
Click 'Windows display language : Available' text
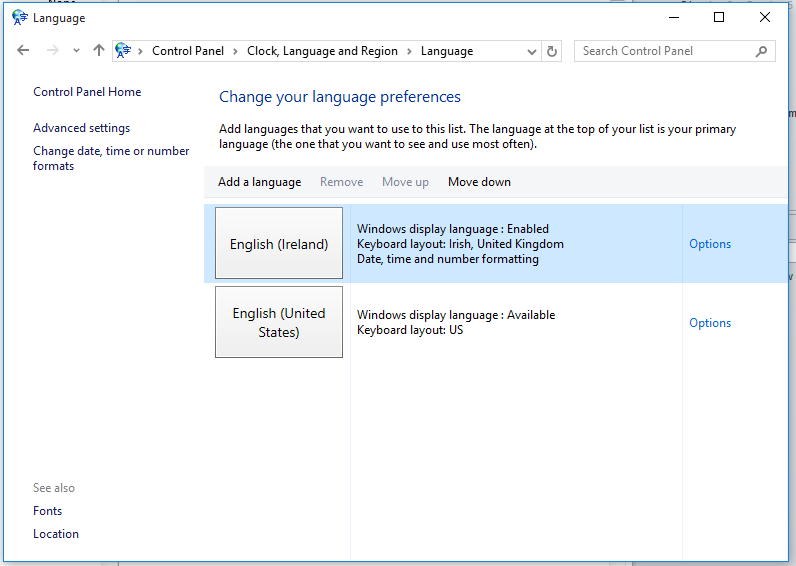click(x=456, y=315)
